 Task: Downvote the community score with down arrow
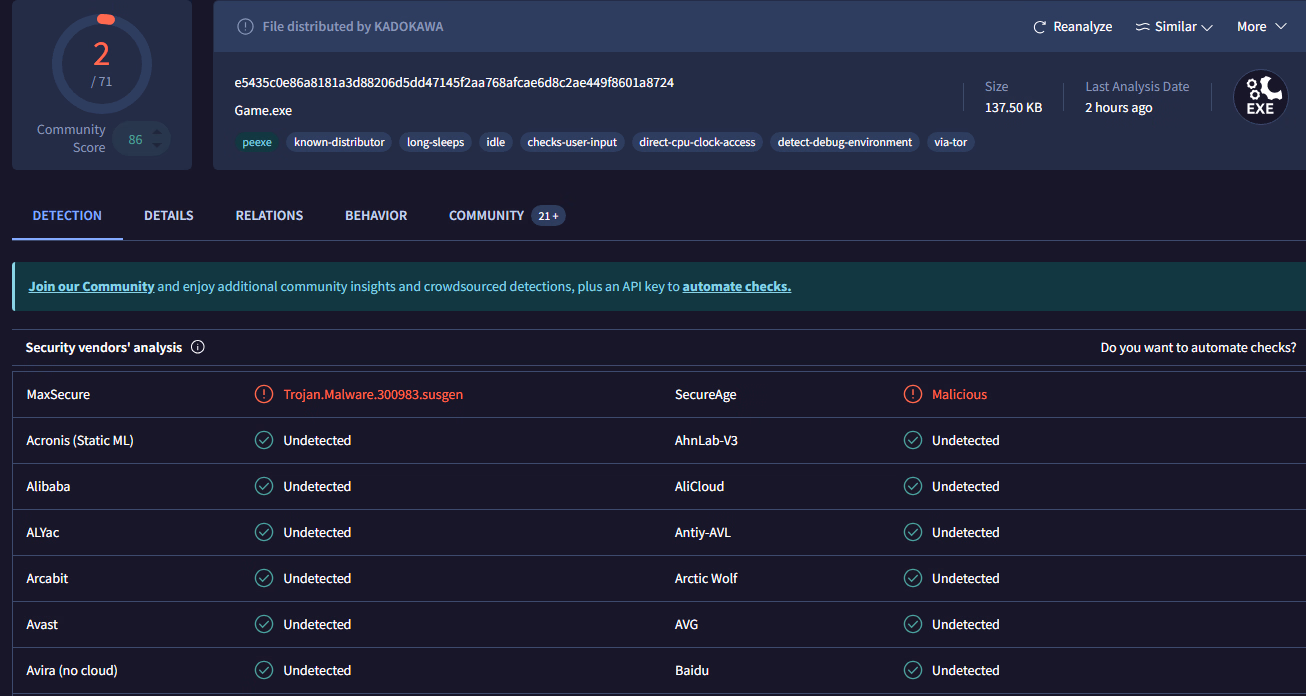157,146
